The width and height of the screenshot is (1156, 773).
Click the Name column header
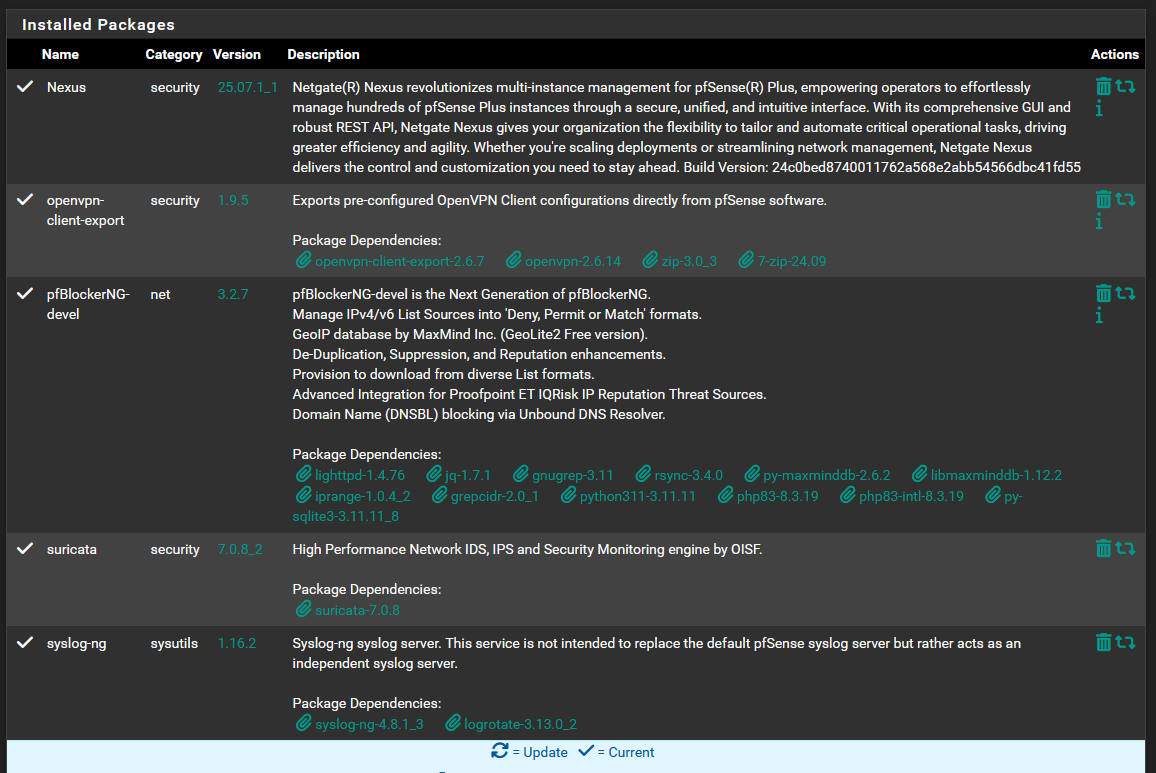tap(60, 55)
